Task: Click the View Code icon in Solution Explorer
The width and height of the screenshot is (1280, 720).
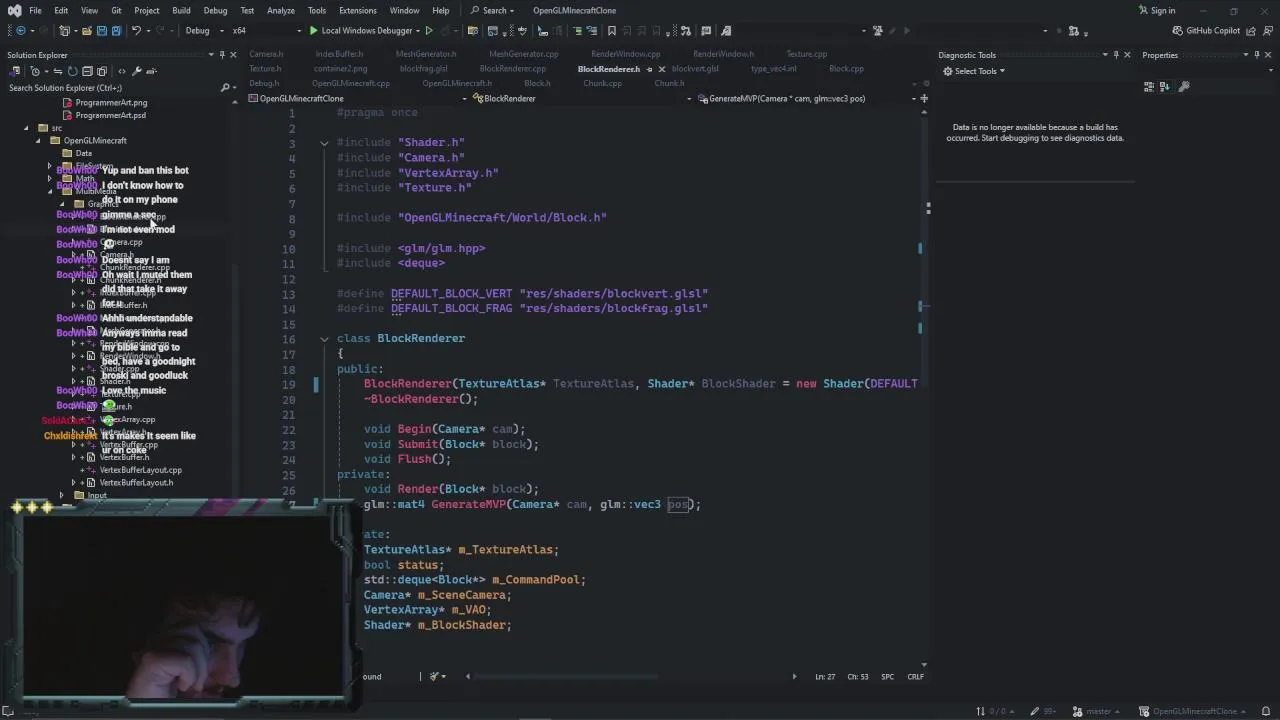Action: click(122, 71)
